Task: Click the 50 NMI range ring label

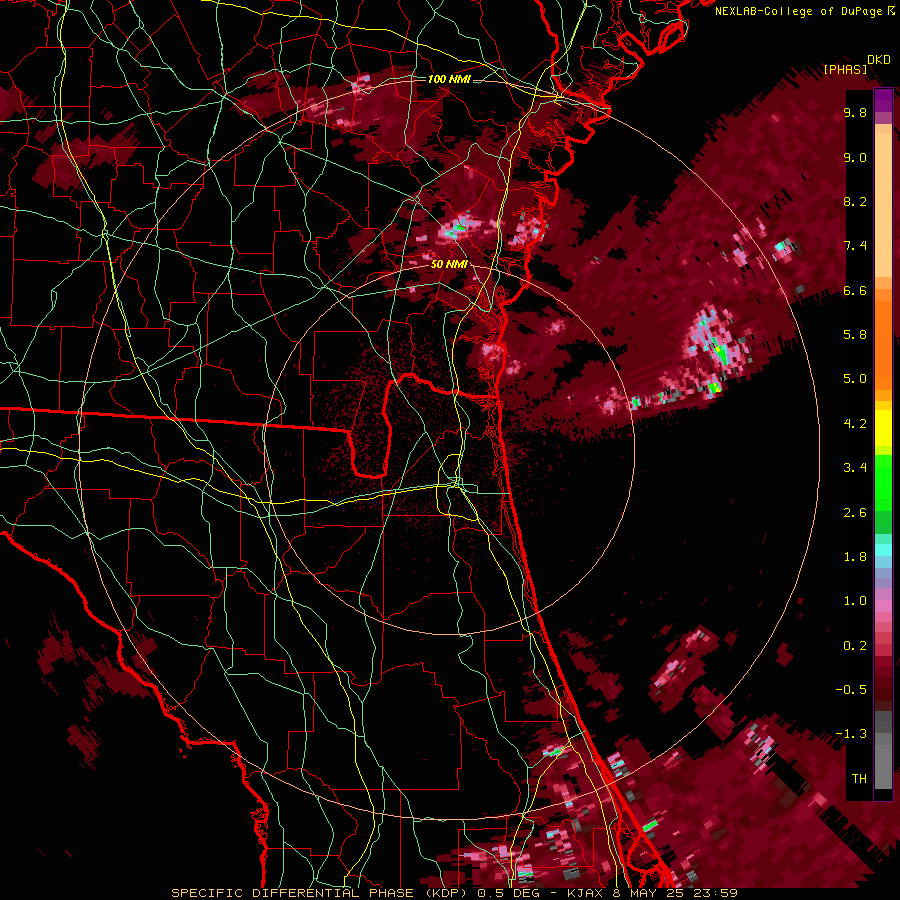Action: coord(449,264)
